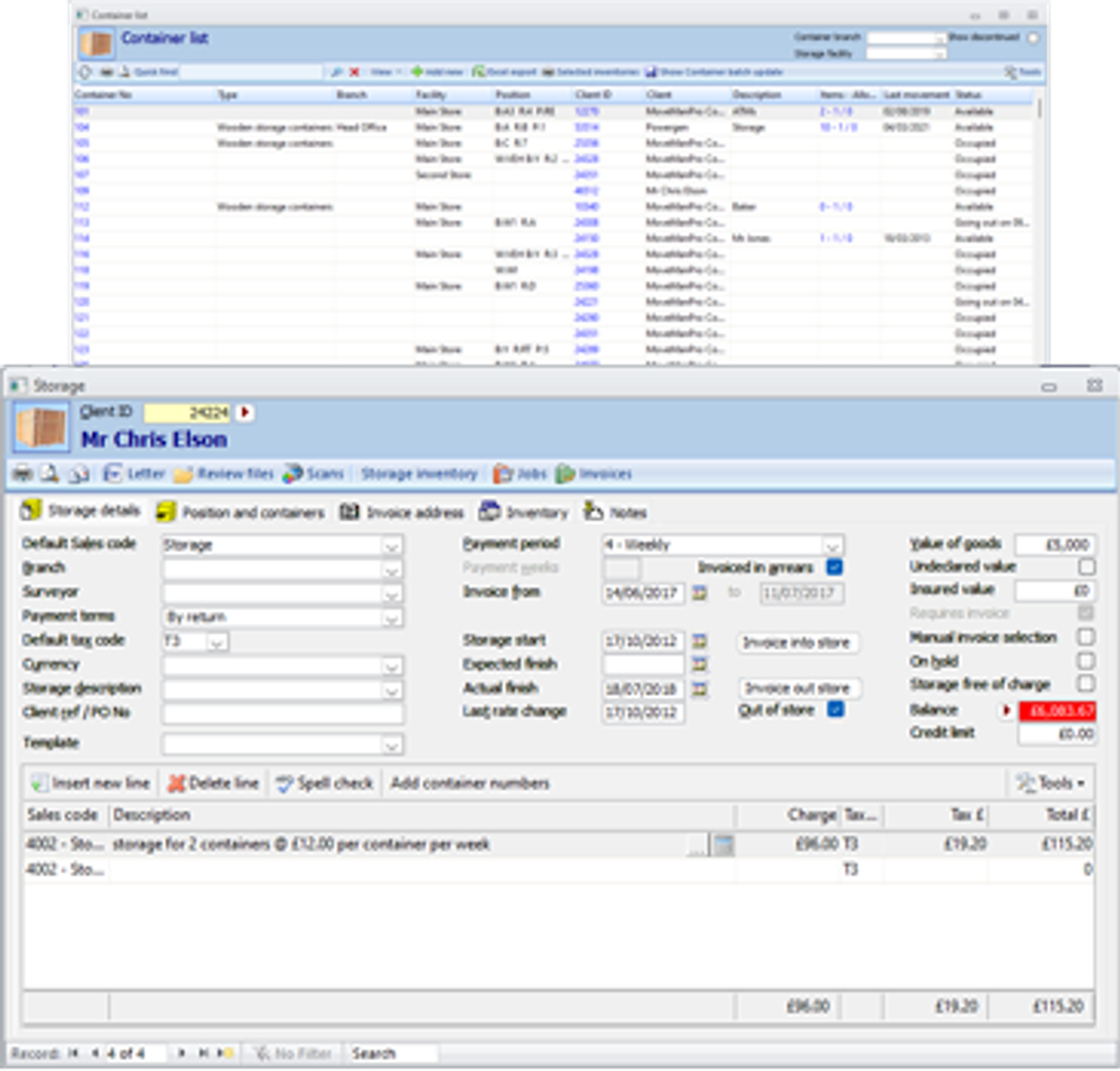Print the storage record using printer icon
The image size is (1120, 1071).
(x=22, y=474)
